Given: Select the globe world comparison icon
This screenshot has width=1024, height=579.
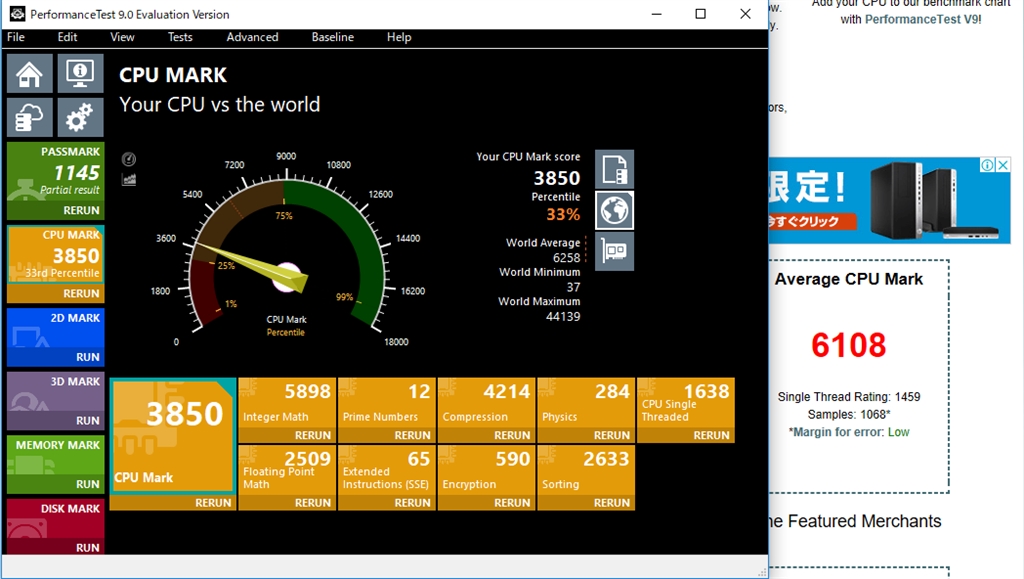Looking at the screenshot, I should coord(615,210).
